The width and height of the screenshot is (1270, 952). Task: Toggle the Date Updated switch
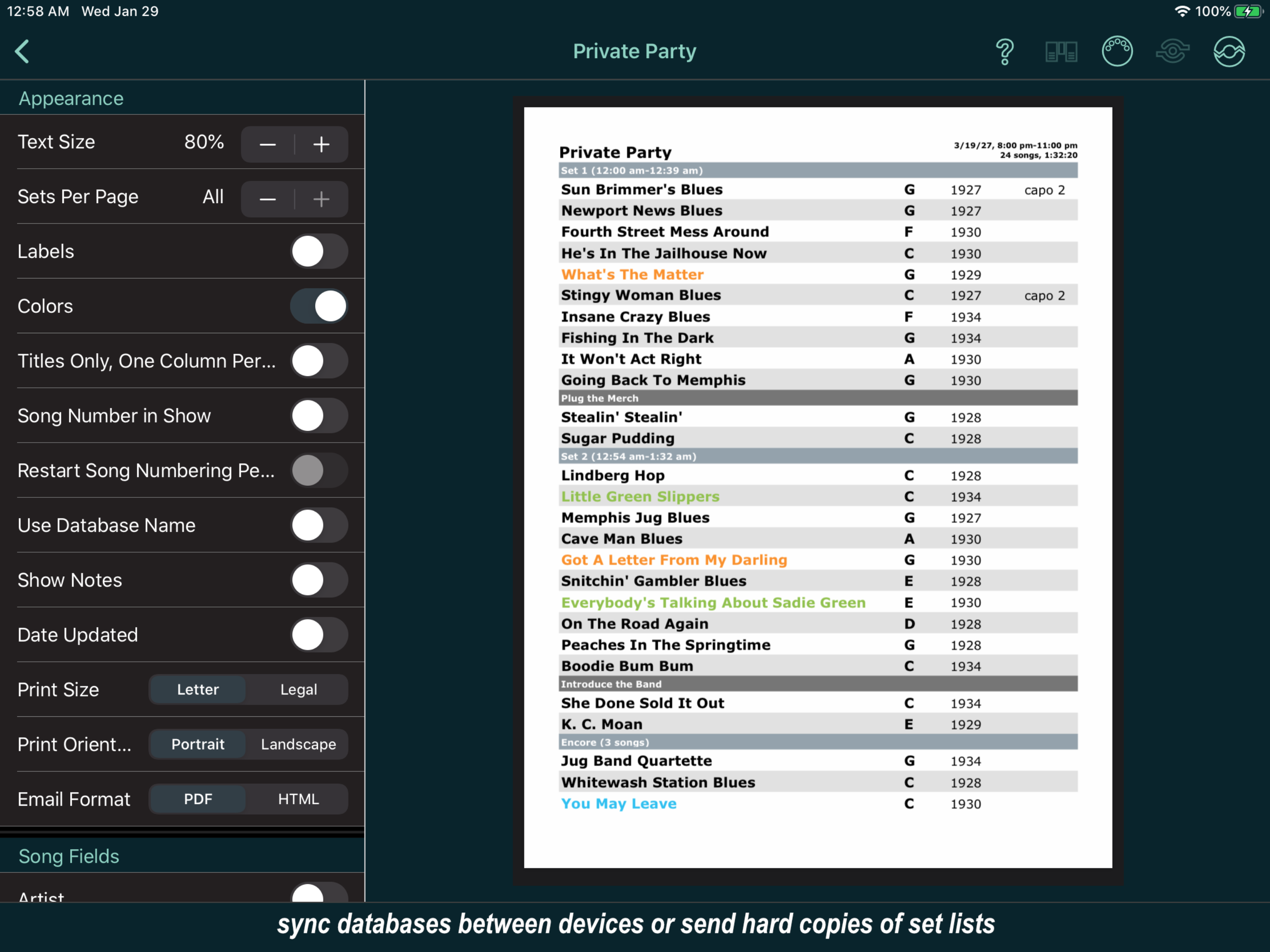[318, 635]
